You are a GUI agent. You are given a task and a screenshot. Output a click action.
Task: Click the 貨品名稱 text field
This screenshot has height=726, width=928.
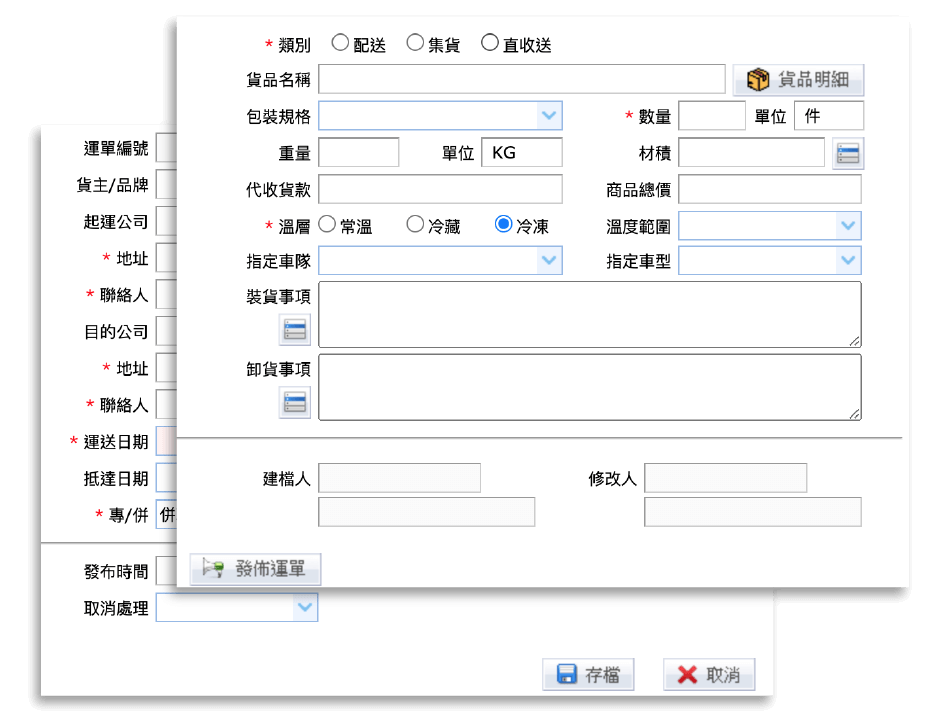521,79
